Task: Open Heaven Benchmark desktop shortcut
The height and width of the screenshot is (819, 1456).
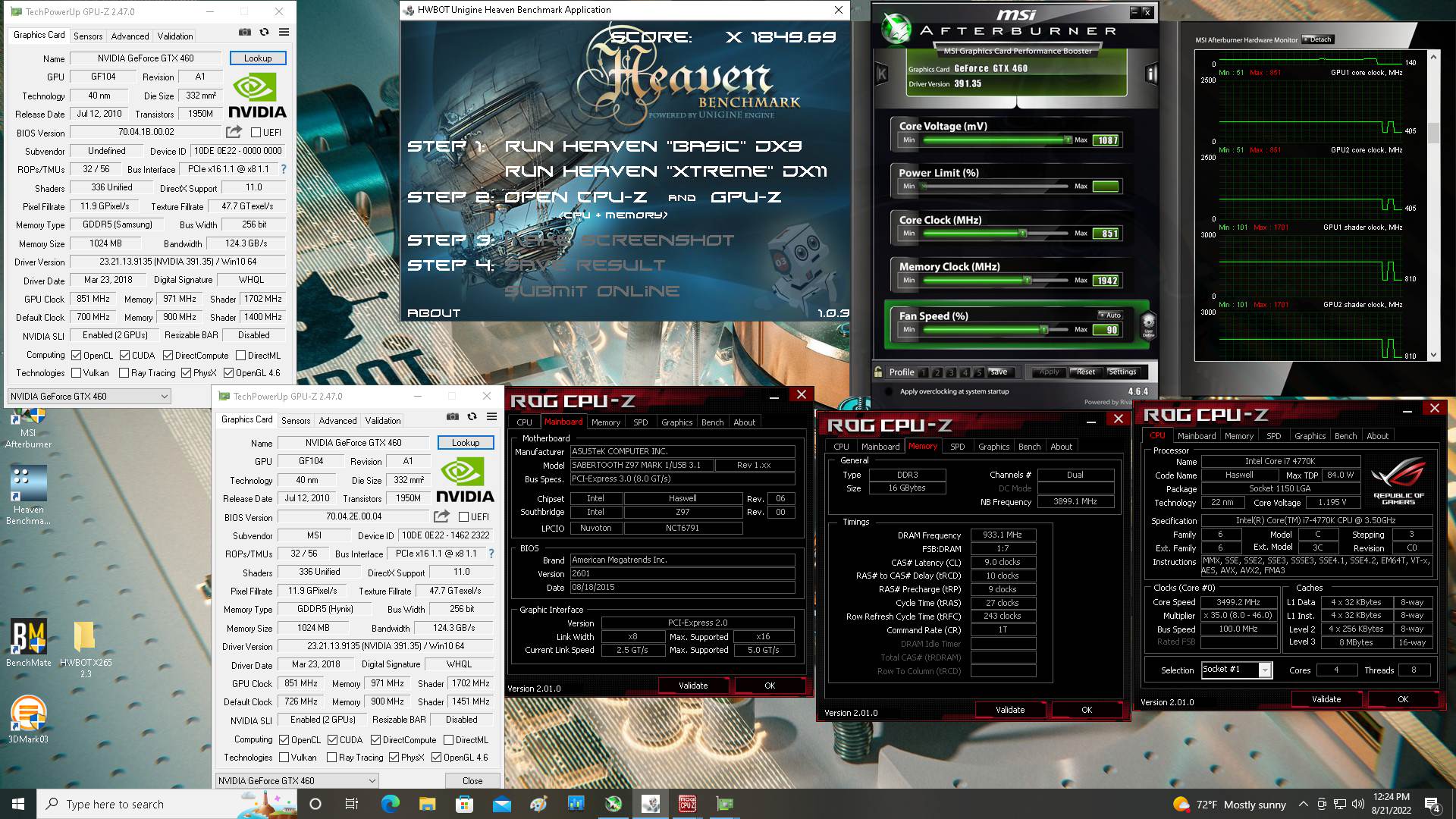Action: [x=29, y=494]
